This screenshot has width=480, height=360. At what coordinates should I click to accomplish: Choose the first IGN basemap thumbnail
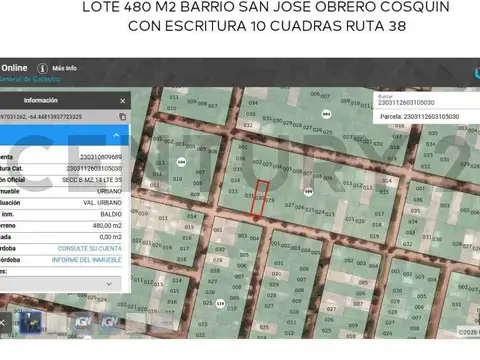pos(83,322)
